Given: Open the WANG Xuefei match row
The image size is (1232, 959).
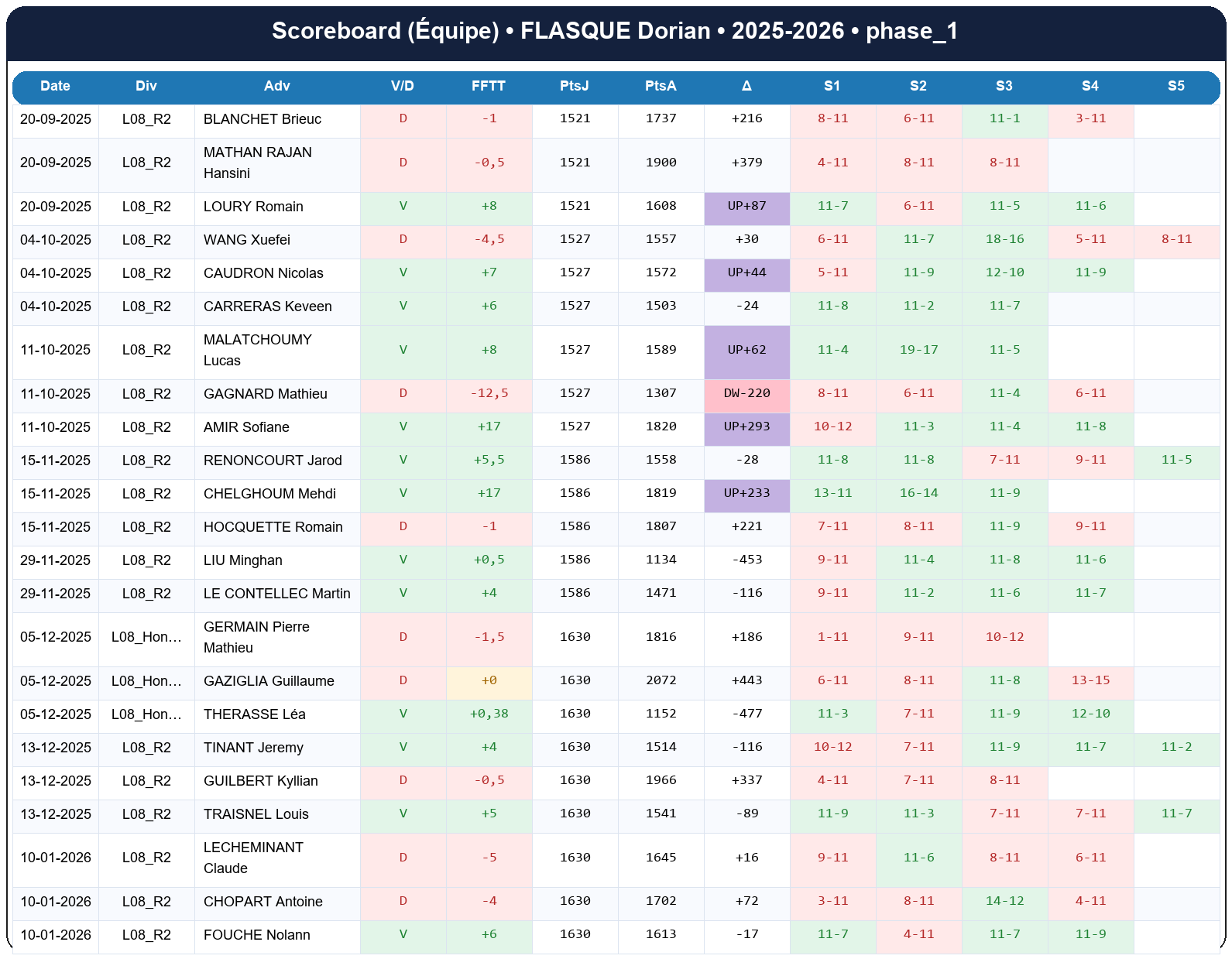Looking at the screenshot, I should click(246, 240).
